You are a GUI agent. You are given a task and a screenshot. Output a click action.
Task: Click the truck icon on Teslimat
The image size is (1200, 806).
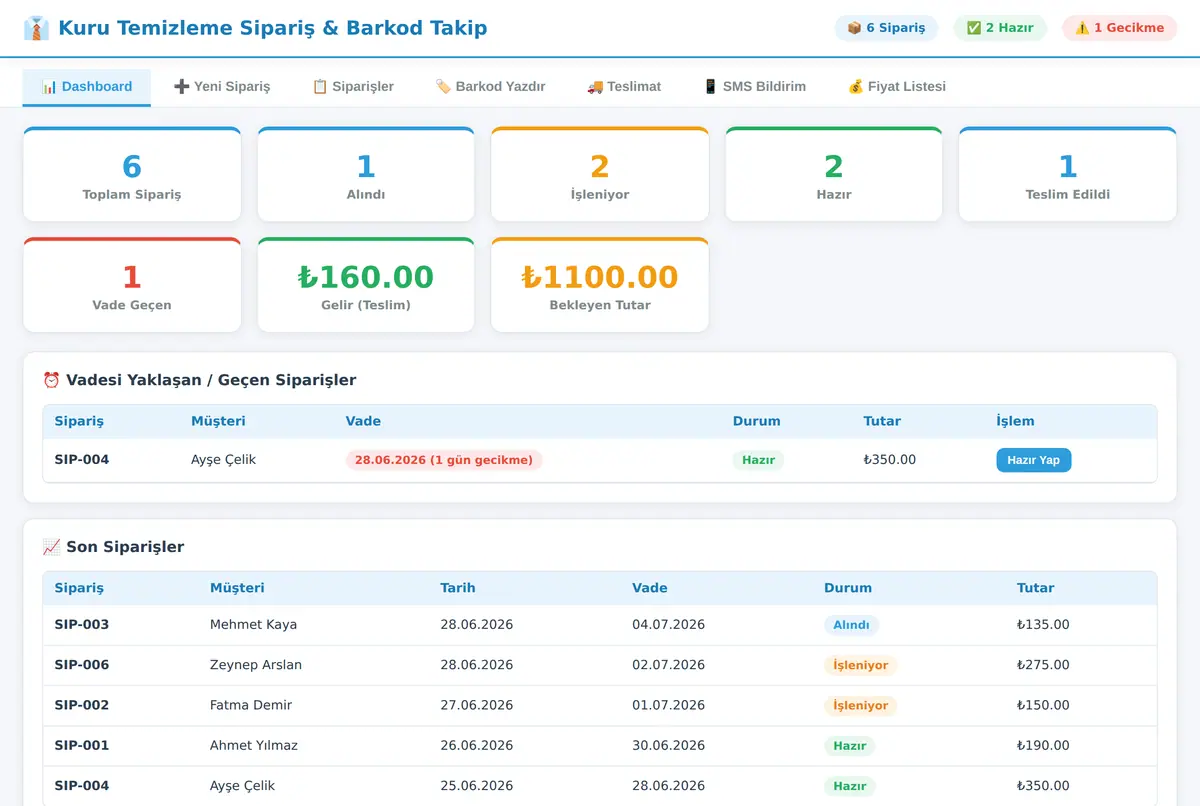[x=595, y=87]
